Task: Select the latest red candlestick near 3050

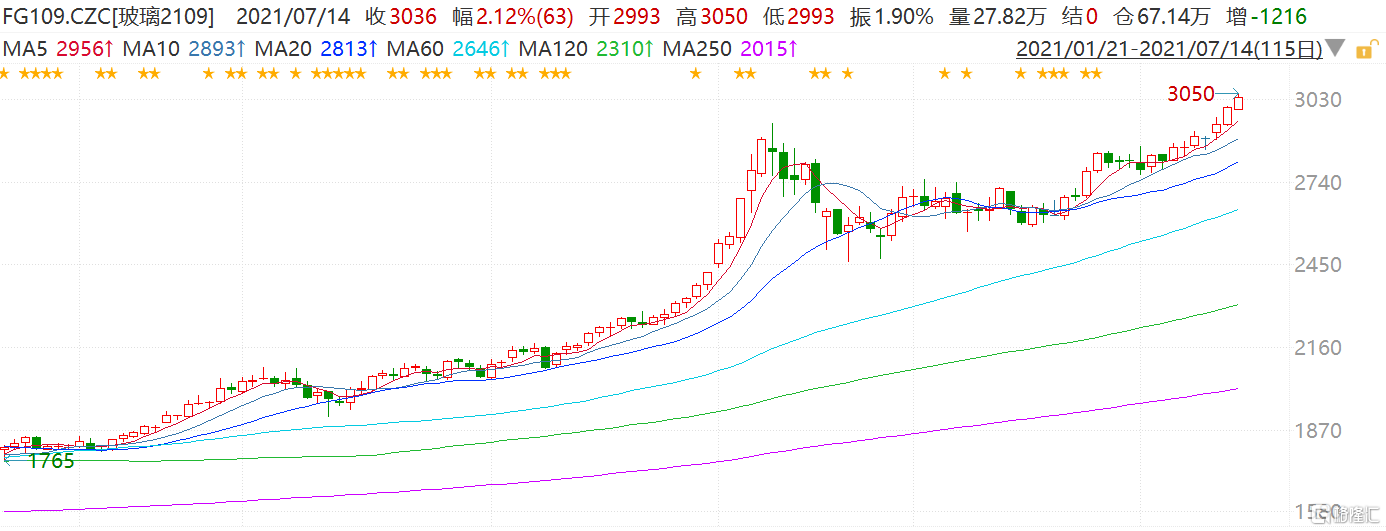Action: tap(1238, 102)
